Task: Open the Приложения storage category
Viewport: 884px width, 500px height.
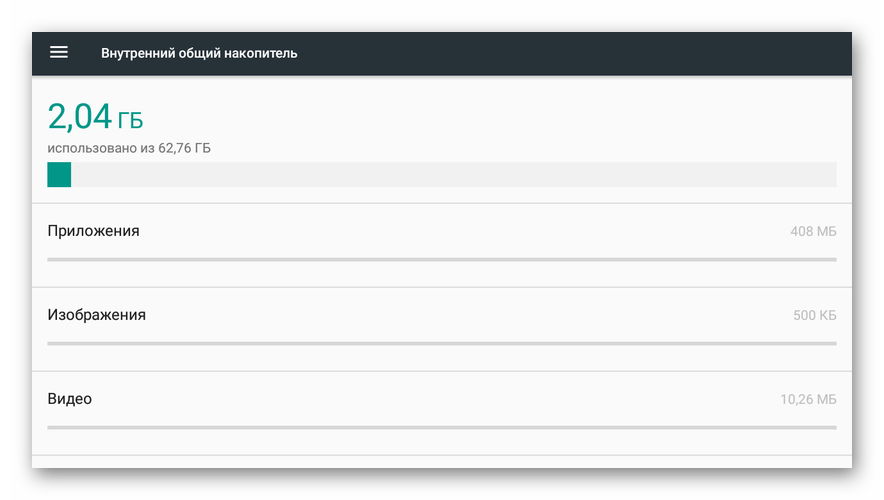Action: tap(94, 231)
